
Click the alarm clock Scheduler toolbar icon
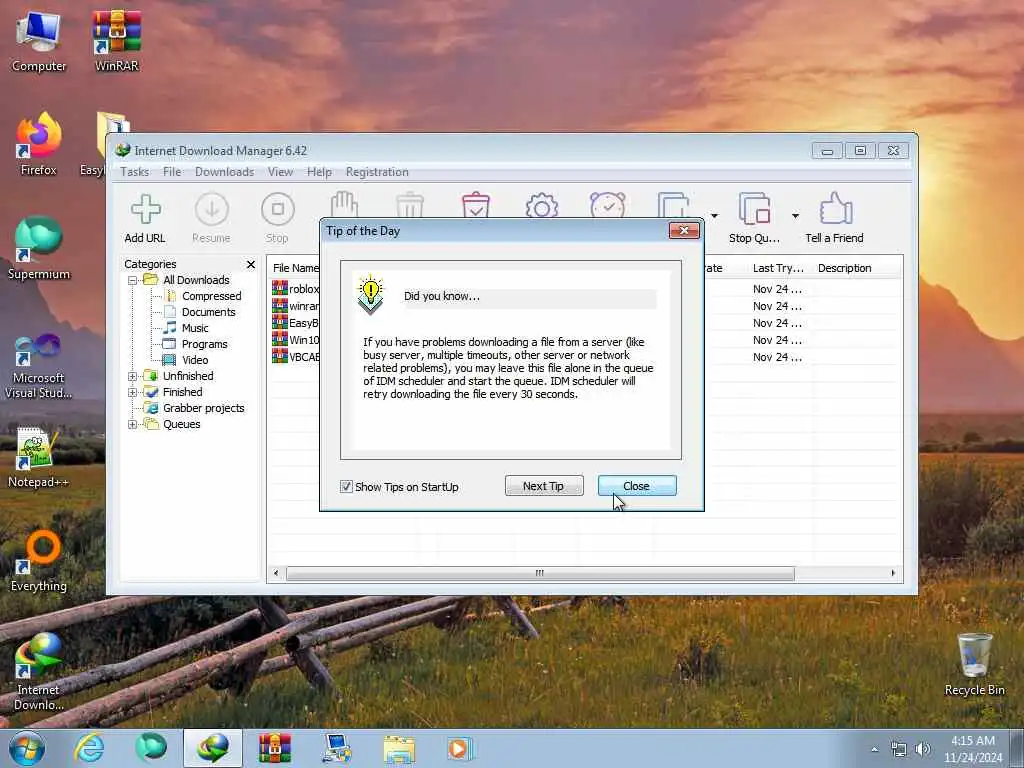coord(607,204)
